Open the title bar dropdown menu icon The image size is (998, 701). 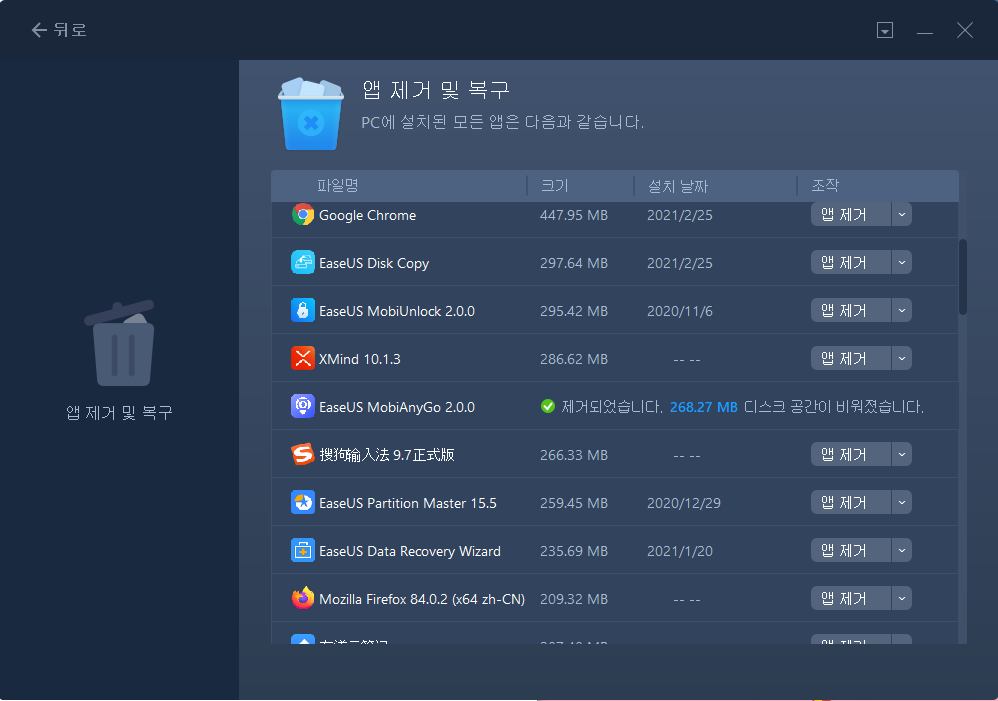(885, 30)
